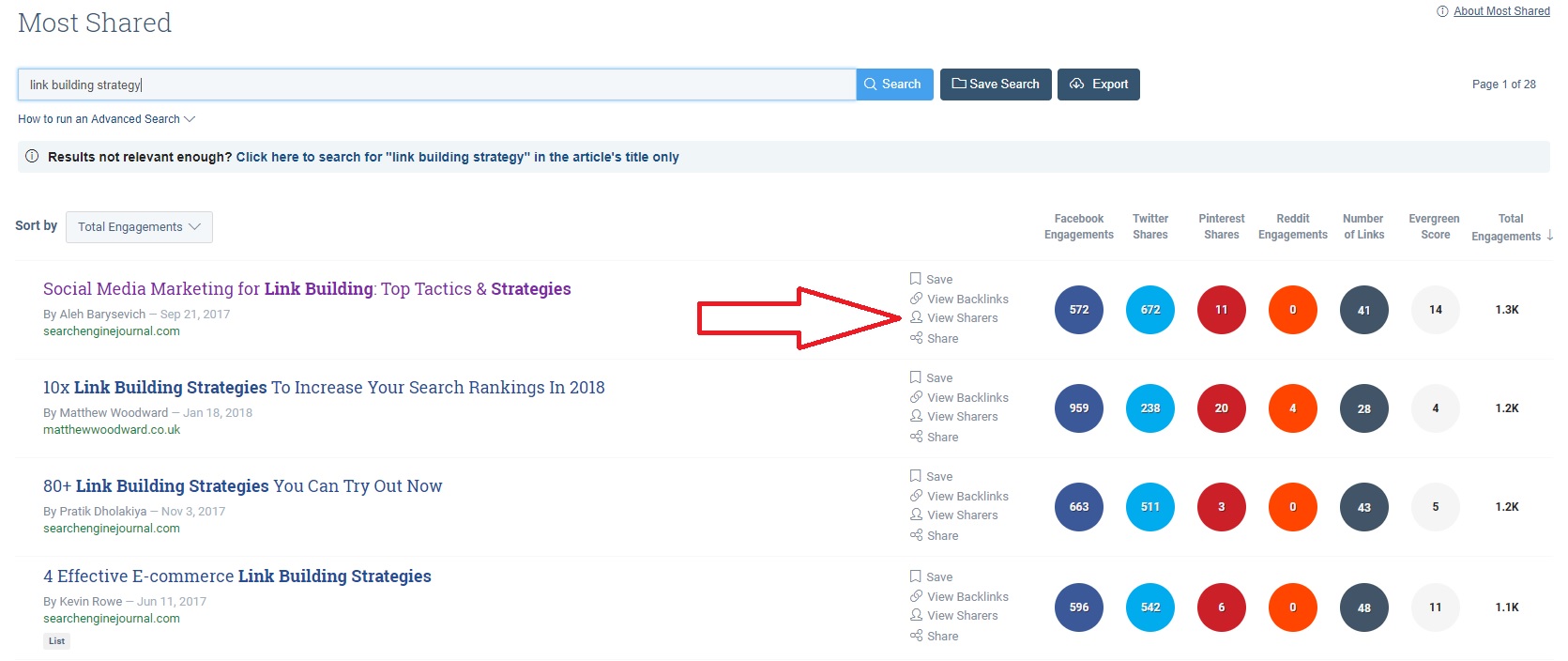Open searchenginejournal.com under Aleh Barysevich article
Image resolution: width=1568 pixels, height=661 pixels.
point(112,331)
